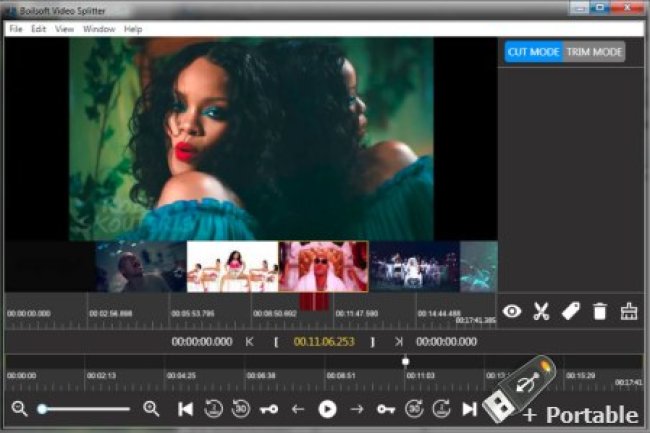Switch to CUT MODE
The width and height of the screenshot is (650, 433).
coord(533,52)
